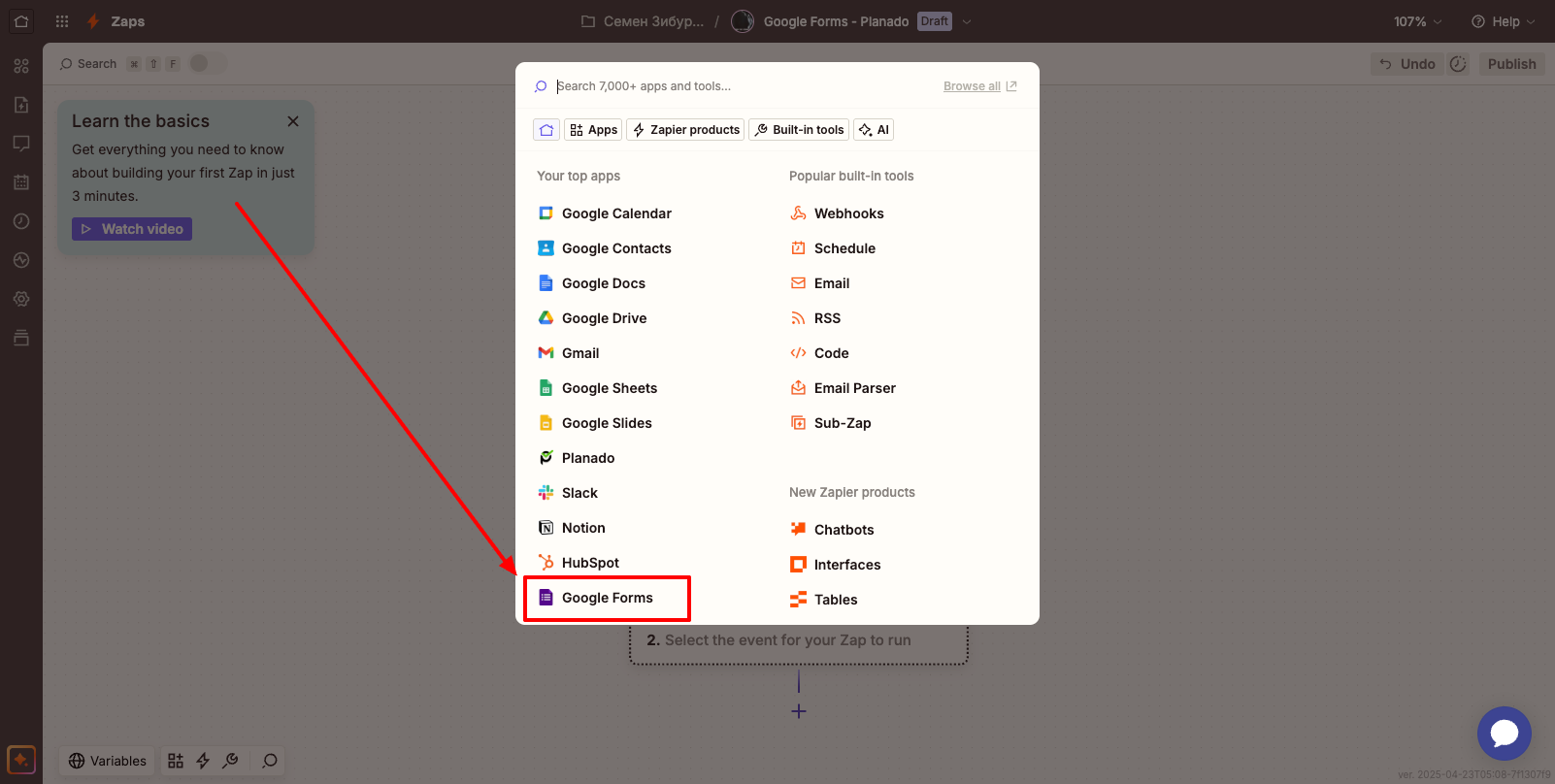This screenshot has width=1555, height=784.
Task: Select the Zapier products filter tab
Action: click(685, 130)
